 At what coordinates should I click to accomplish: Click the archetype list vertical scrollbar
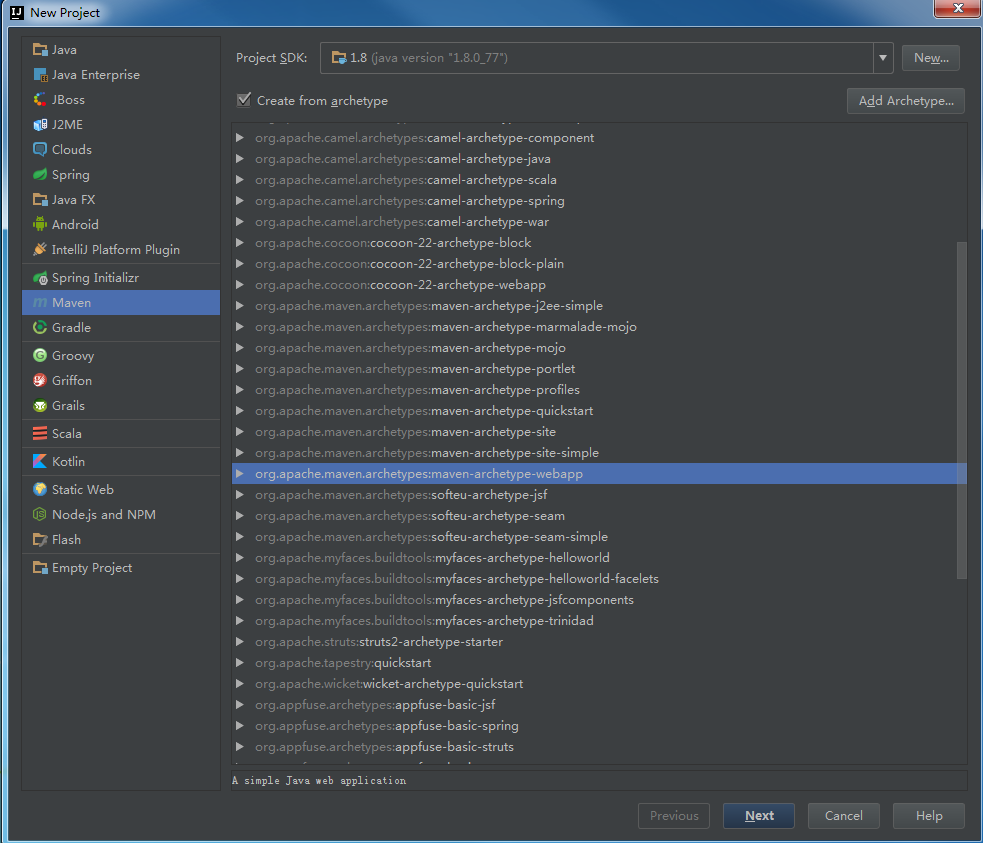961,411
